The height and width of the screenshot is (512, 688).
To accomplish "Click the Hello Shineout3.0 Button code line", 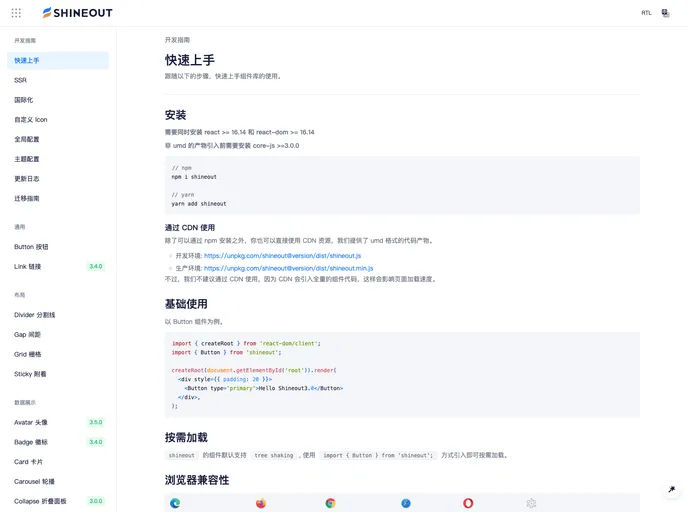I will 264,388.
